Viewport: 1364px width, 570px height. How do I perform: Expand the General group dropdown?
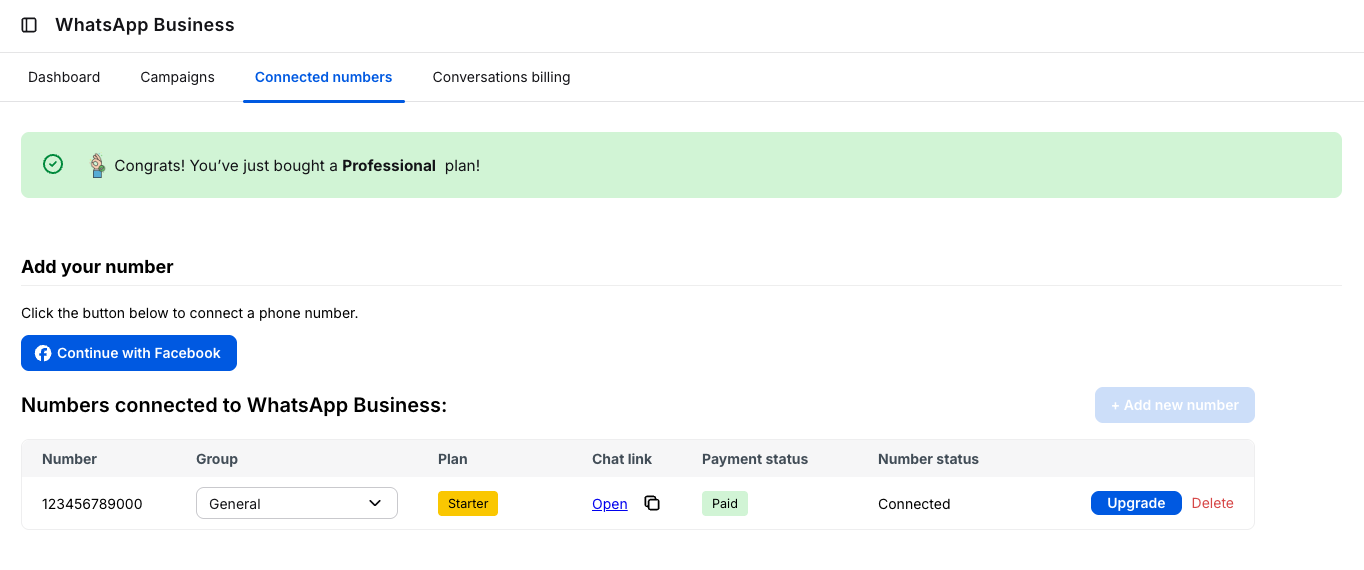coord(296,503)
